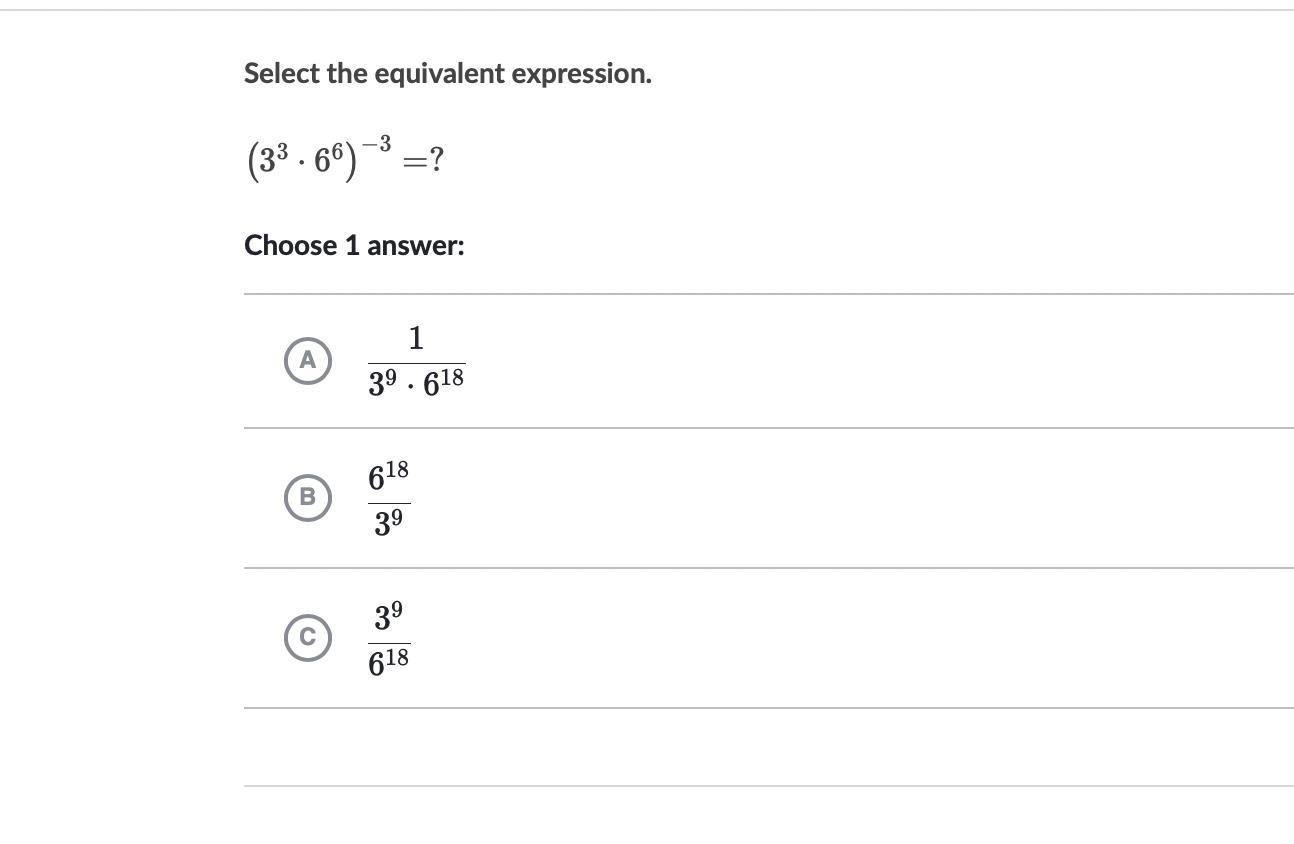Click the −3 exponent in the question
The height and width of the screenshot is (844, 1294).
[x=376, y=144]
